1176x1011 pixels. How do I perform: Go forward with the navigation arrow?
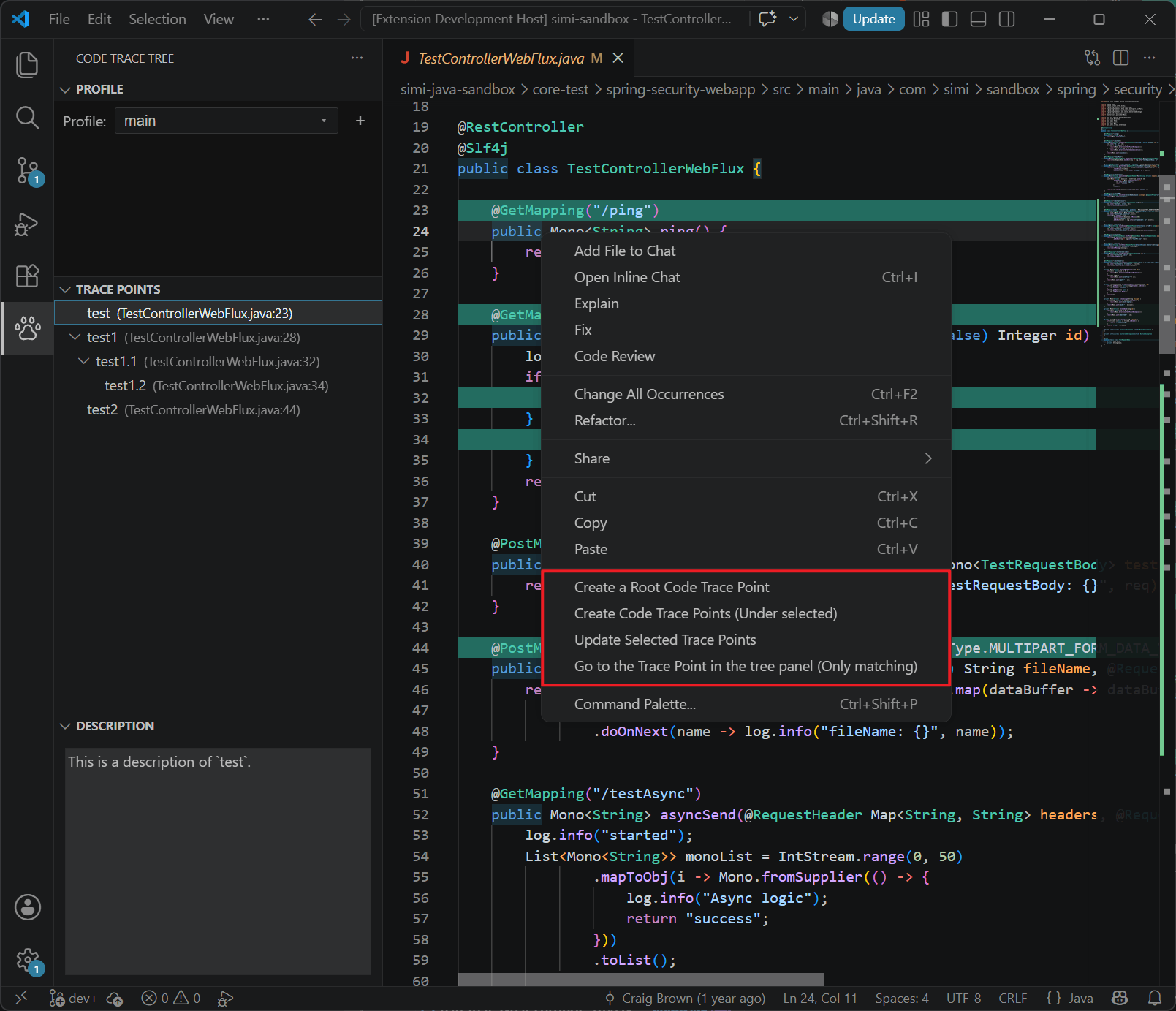click(x=344, y=19)
